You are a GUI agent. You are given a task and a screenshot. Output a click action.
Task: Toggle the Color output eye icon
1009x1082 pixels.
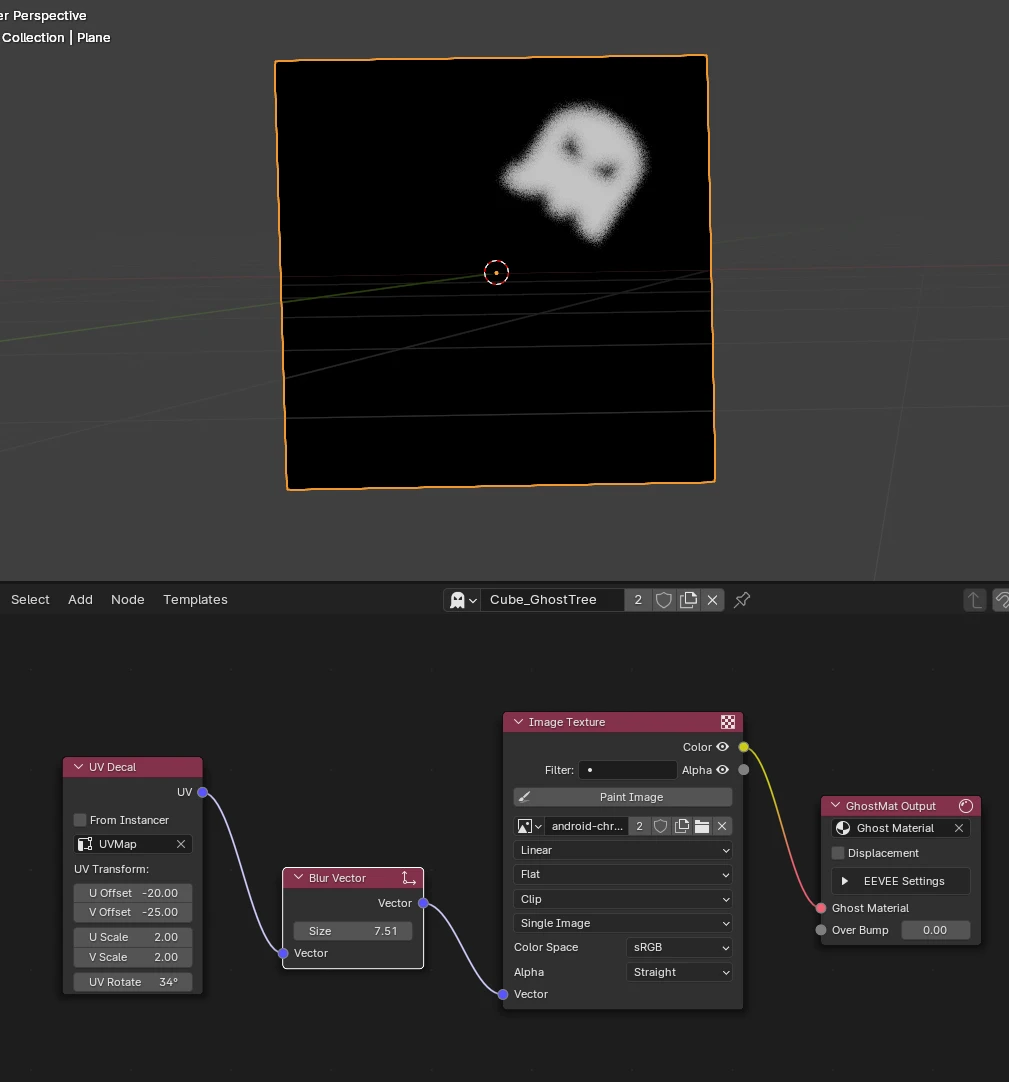pos(723,747)
